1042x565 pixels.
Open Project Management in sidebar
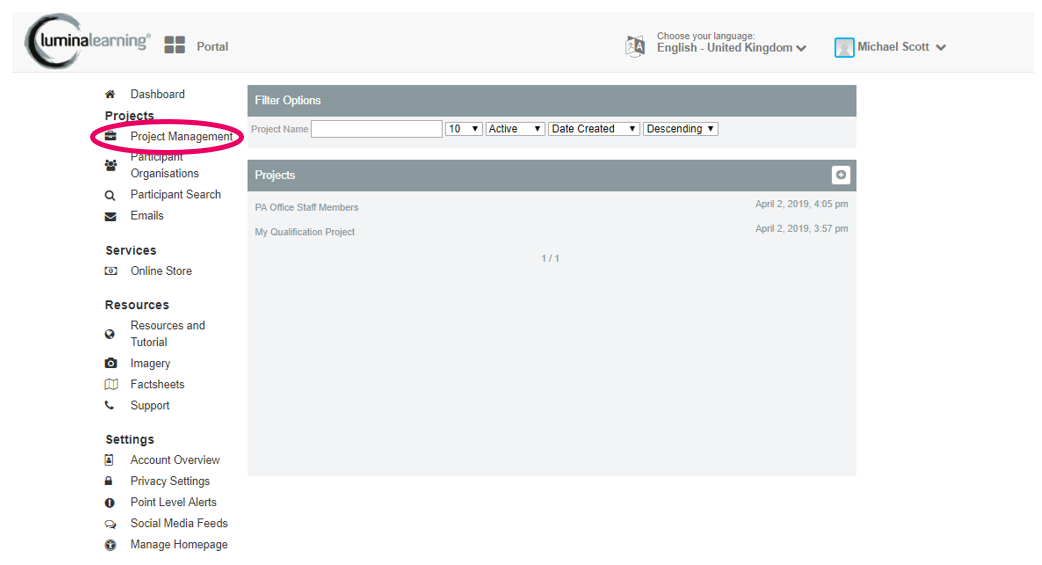pyautogui.click(x=181, y=136)
